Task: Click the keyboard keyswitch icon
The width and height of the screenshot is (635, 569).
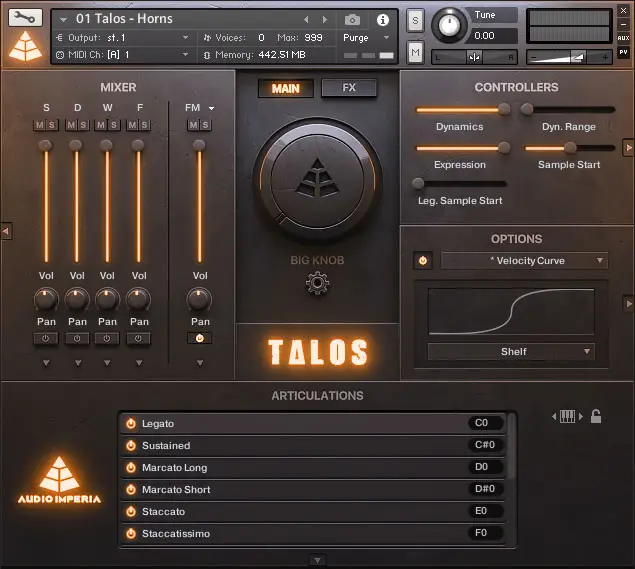Action: [567, 416]
